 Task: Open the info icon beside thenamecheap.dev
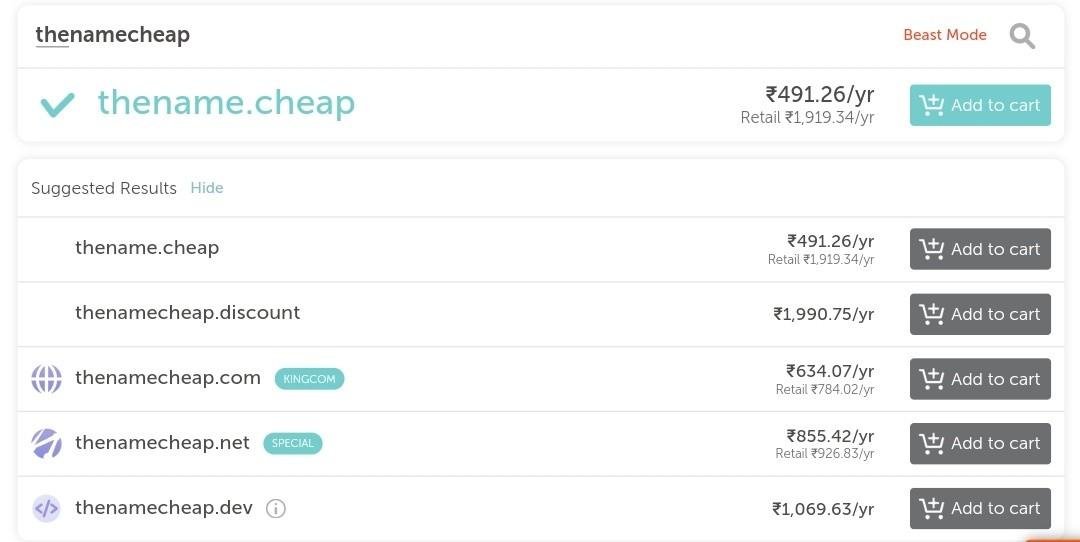tap(276, 509)
